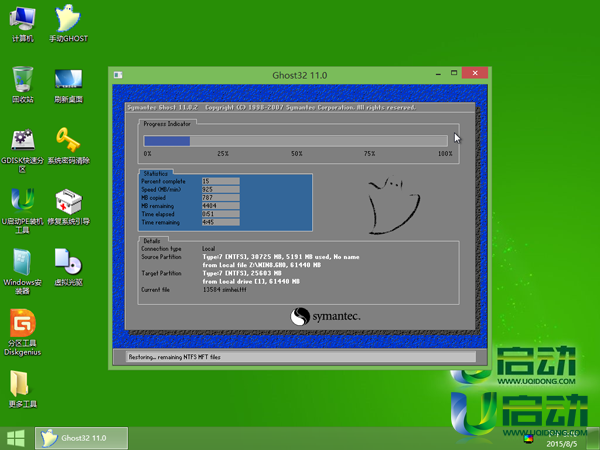
Task: Open the 更多工具 folder icon
Action: (23, 389)
